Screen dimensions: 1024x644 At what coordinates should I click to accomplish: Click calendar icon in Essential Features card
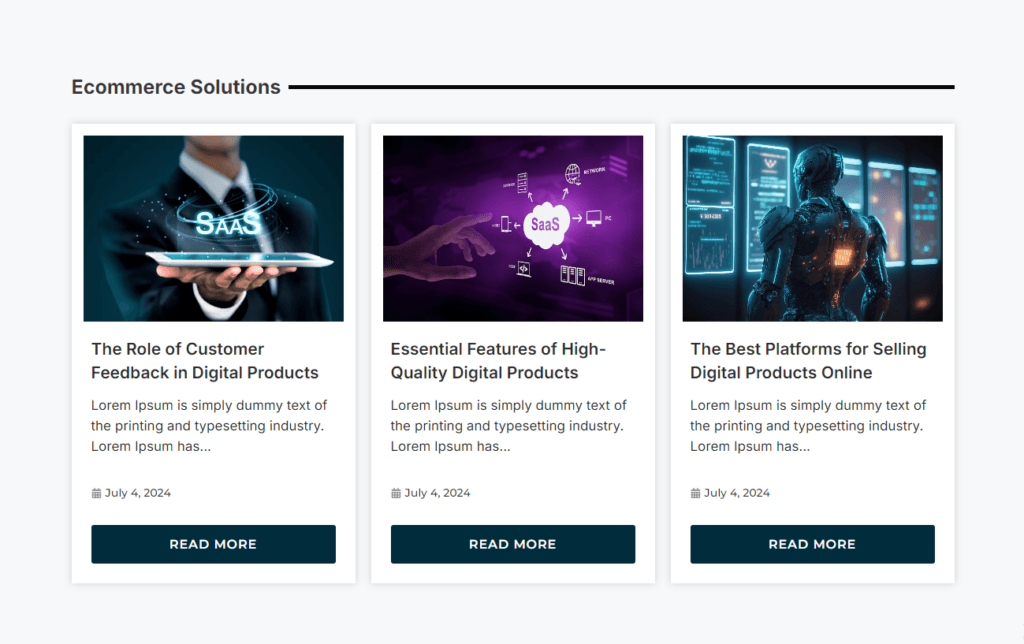[396, 493]
